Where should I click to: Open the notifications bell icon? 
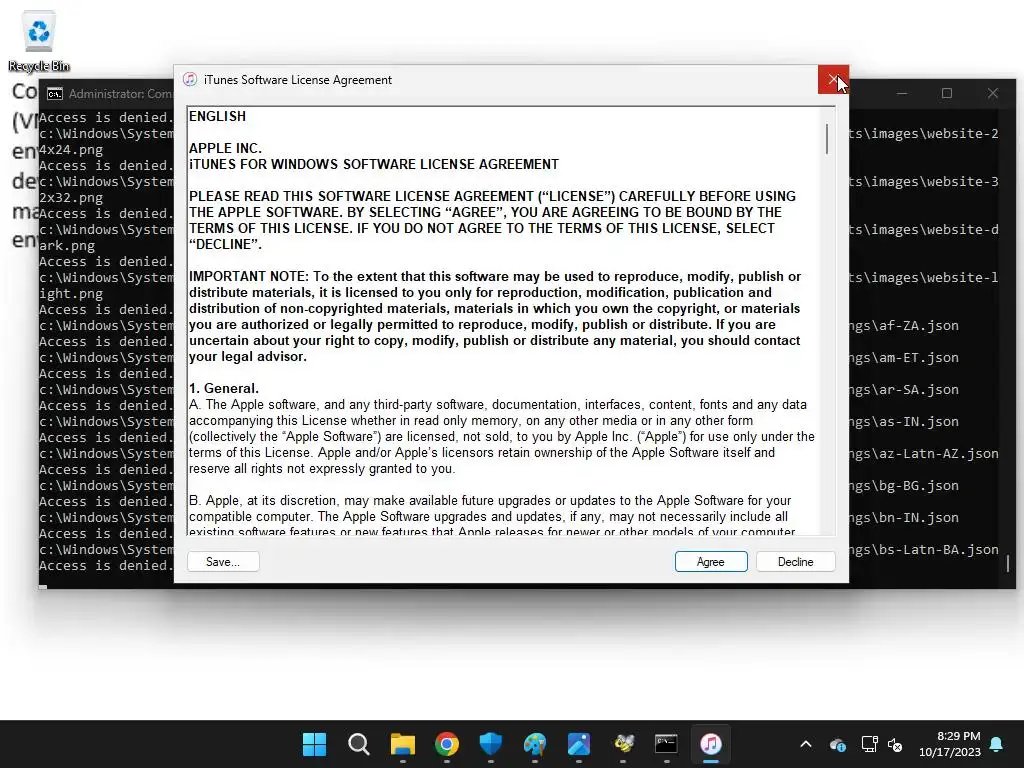pyautogui.click(x=997, y=744)
